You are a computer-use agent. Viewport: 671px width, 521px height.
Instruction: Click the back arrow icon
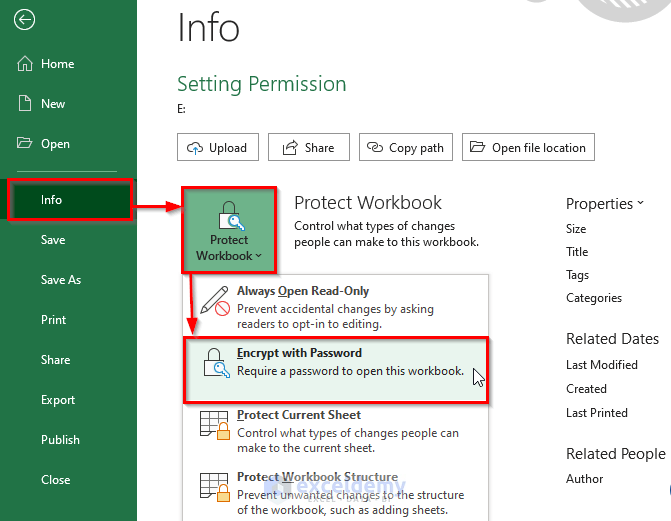(26, 20)
